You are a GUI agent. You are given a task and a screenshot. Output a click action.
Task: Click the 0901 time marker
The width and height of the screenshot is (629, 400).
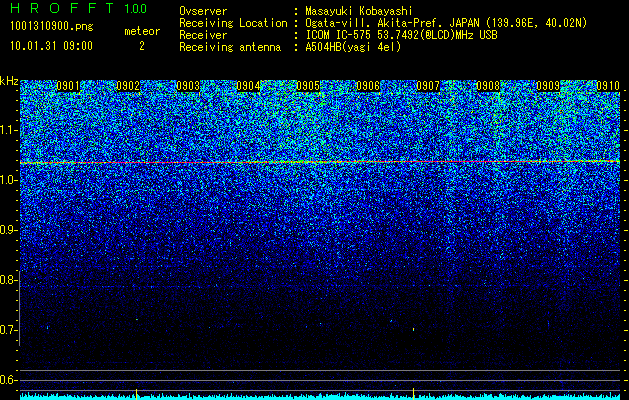click(x=68, y=86)
